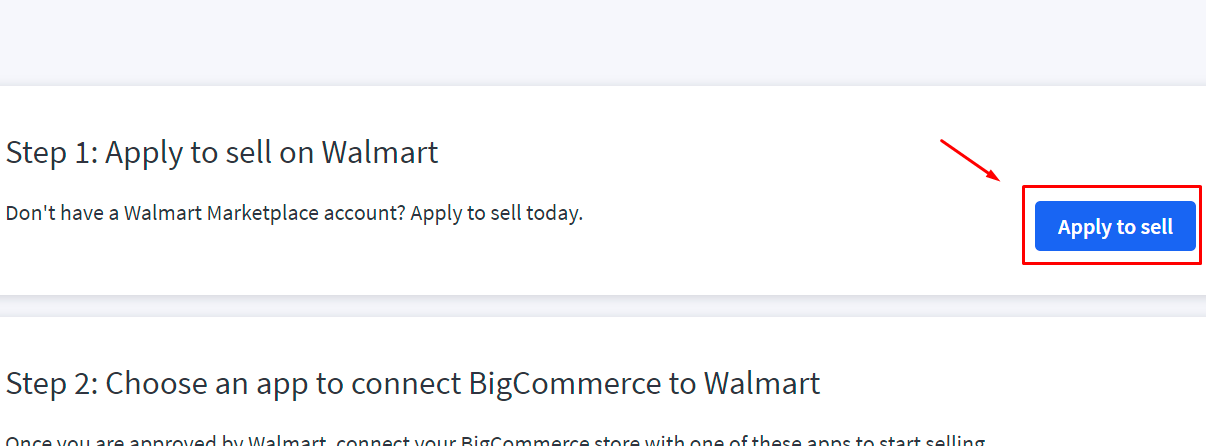Click the red arrow pointing at the button

point(972,162)
